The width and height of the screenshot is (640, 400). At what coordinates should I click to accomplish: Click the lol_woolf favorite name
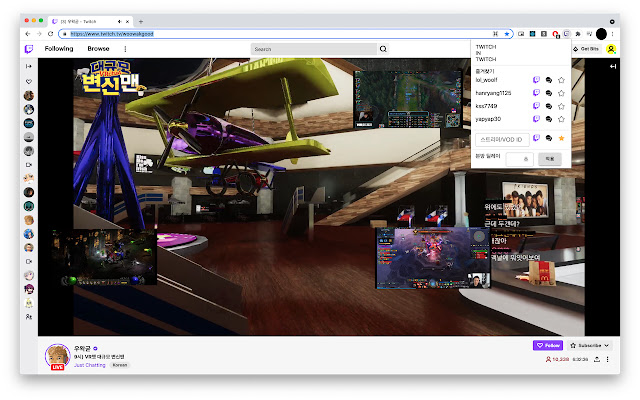coord(487,80)
